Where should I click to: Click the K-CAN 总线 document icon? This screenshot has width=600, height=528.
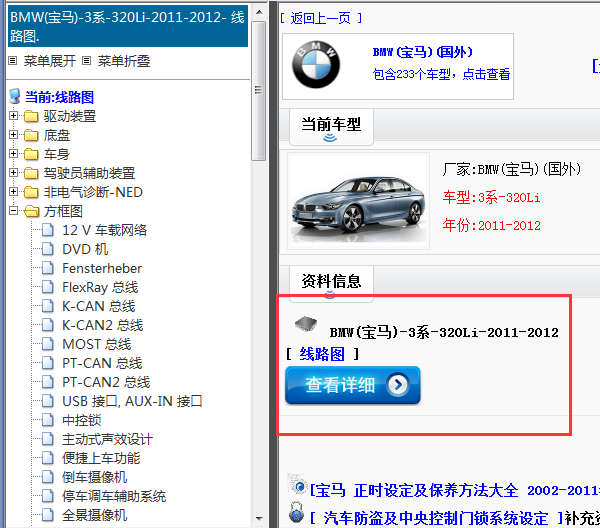pyautogui.click(x=47, y=306)
